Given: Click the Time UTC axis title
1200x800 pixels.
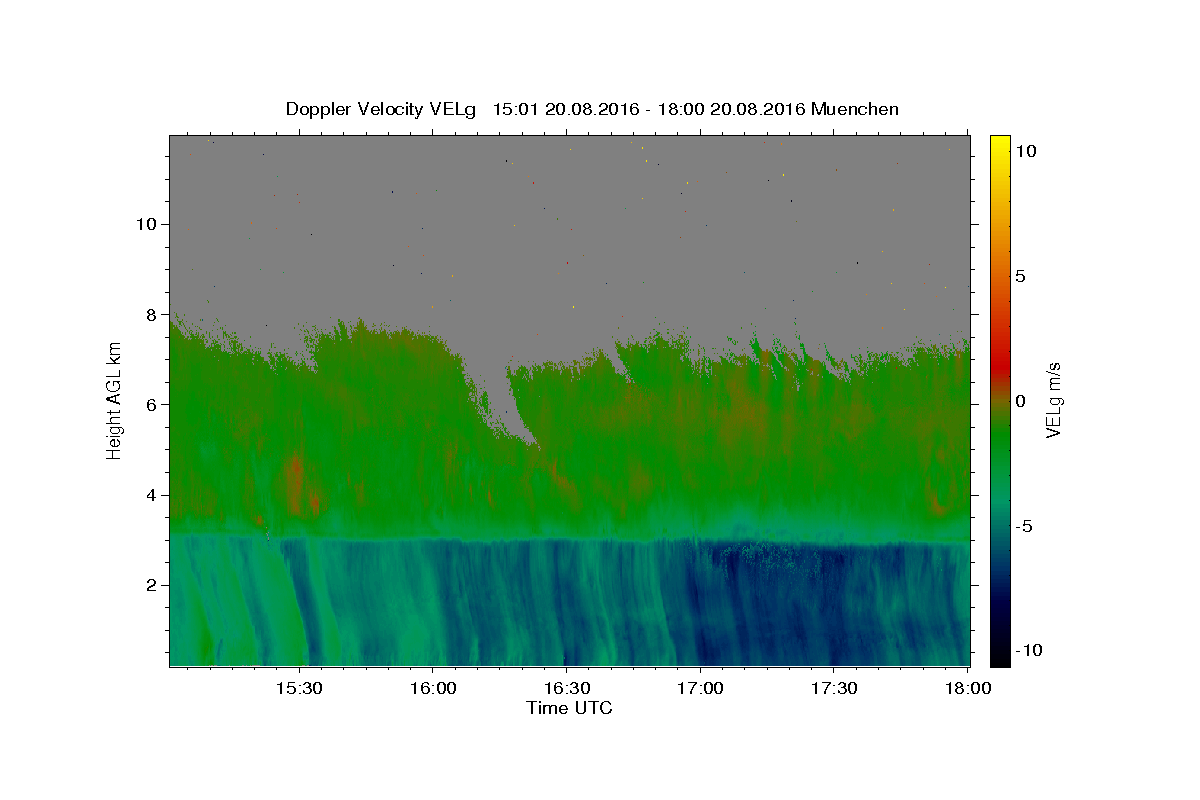Looking at the screenshot, I should click(569, 708).
